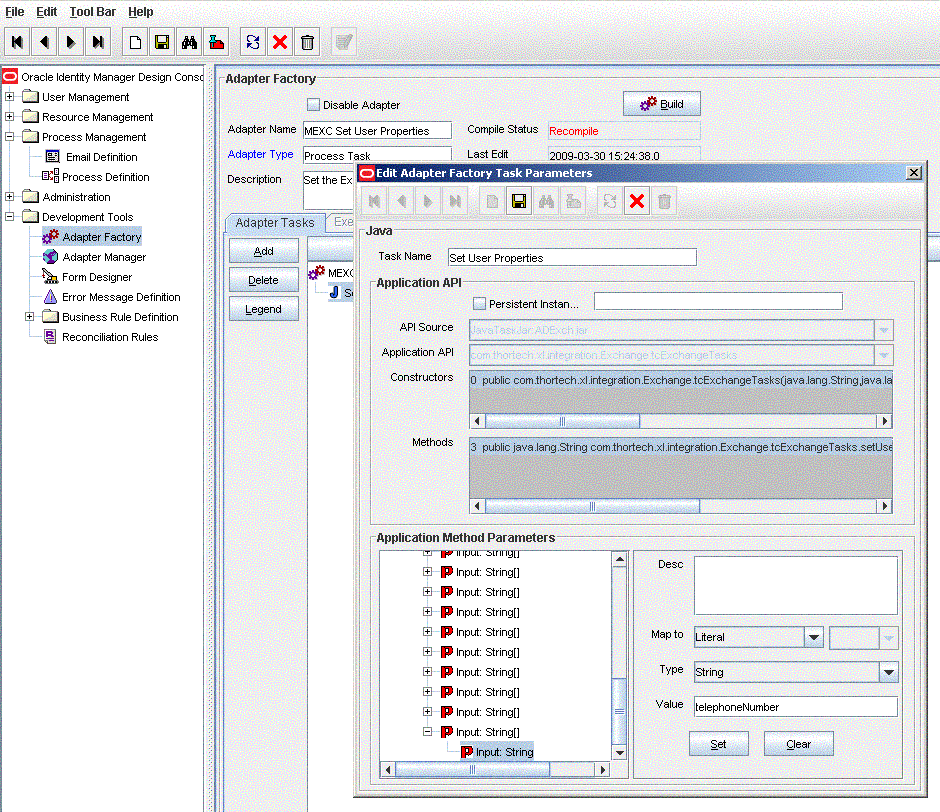Save with main toolbar floppy icon
Viewport: 940px width, 812px height.
(162, 42)
